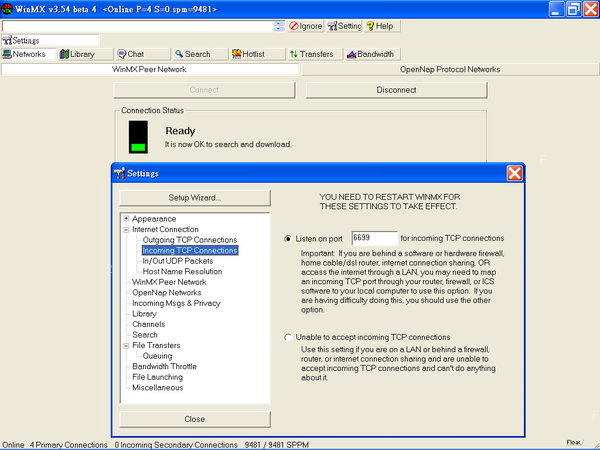
Task: Click the top input field stepper arrows
Action: [279, 26]
